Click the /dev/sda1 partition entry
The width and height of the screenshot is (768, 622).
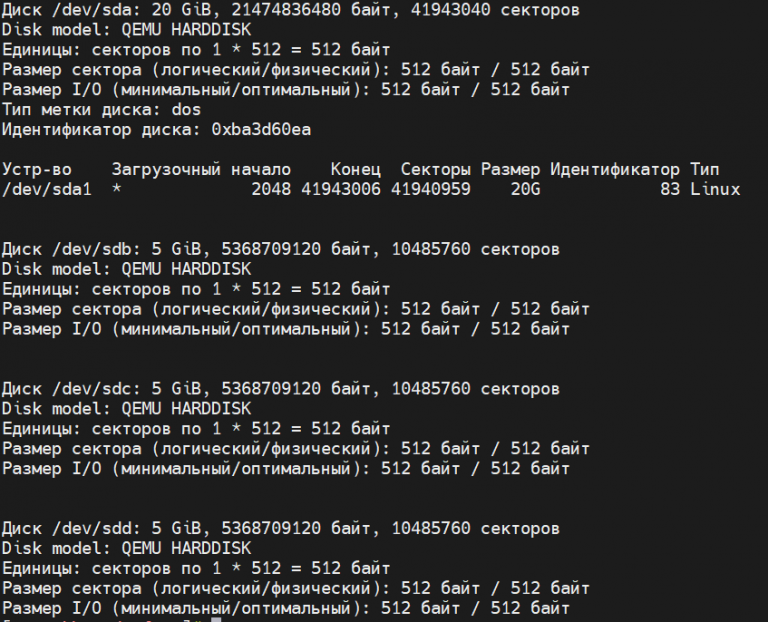tap(47, 189)
